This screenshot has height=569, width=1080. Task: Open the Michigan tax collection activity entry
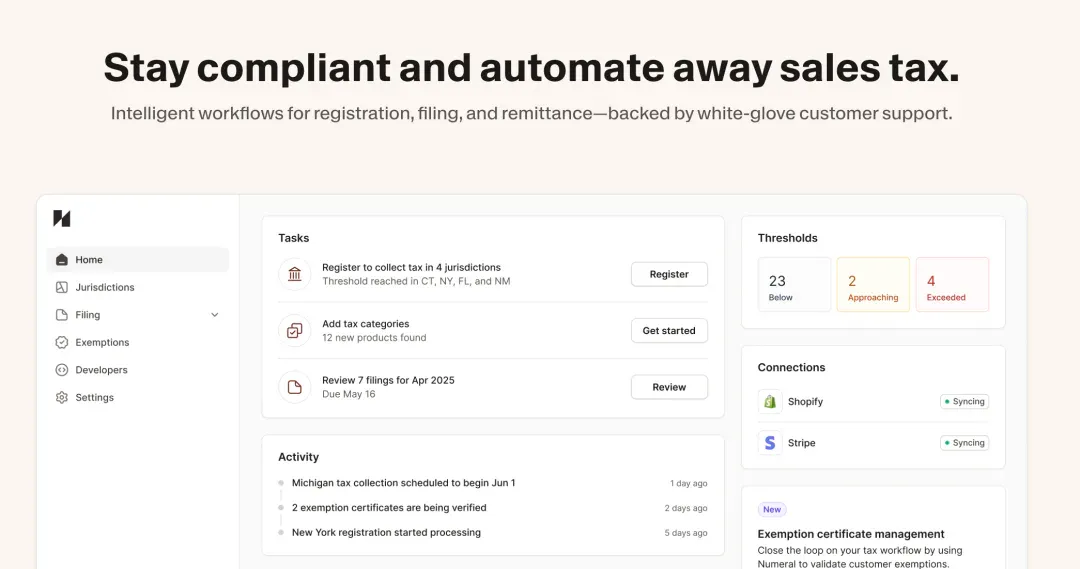(x=492, y=483)
